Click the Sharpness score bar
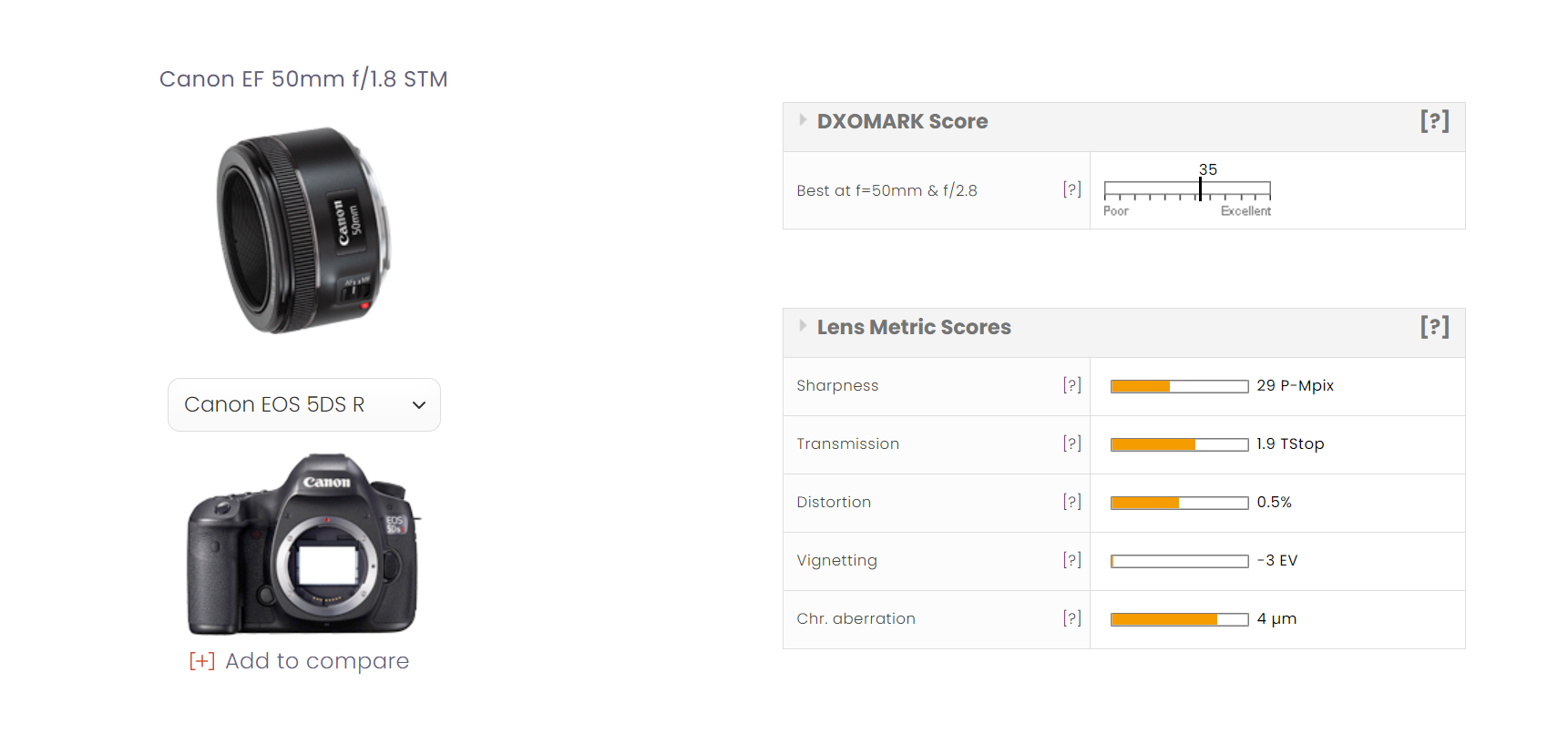The image size is (1568, 744). 1179,386
